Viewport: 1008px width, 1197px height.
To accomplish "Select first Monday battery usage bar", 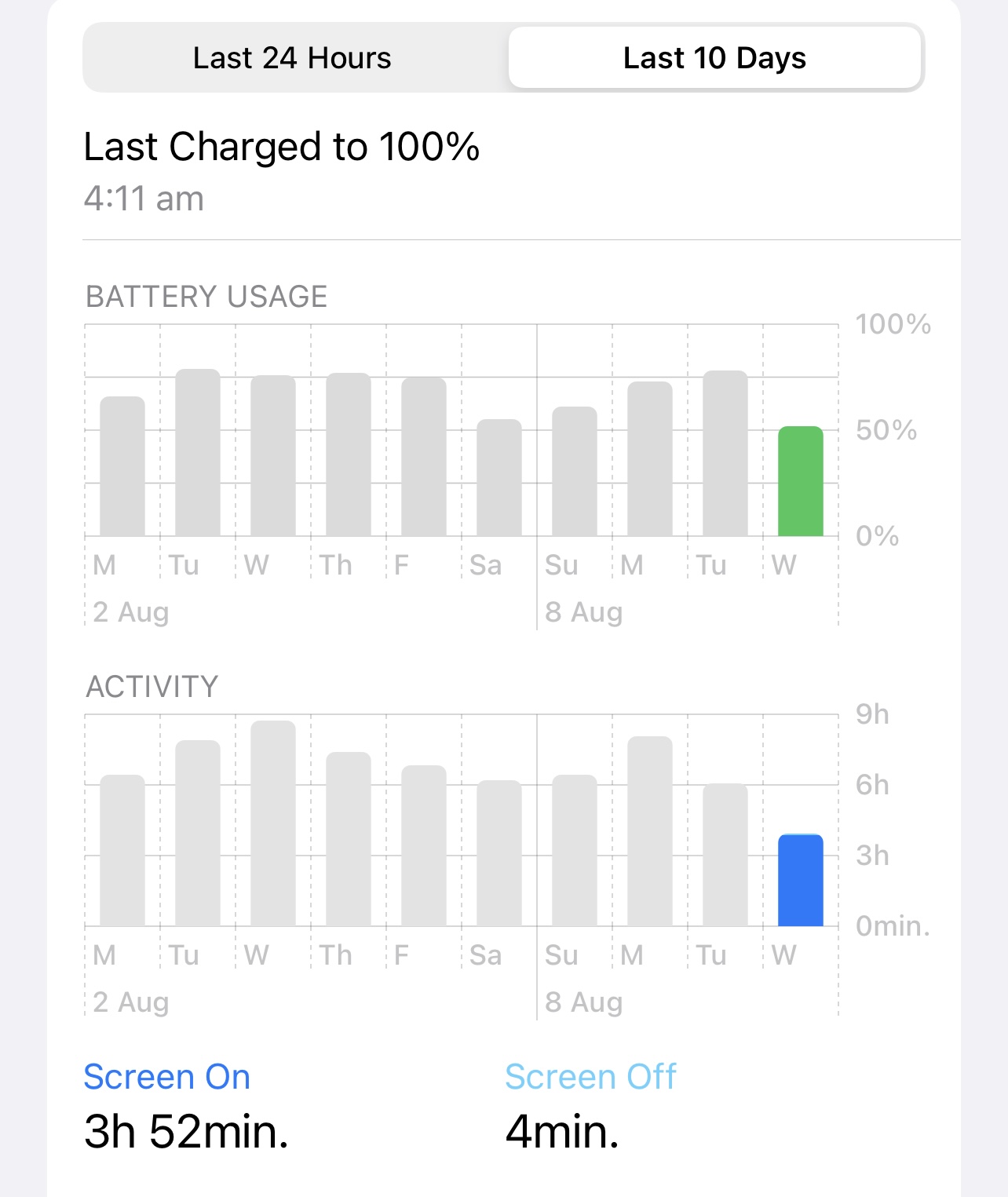I will coord(122,467).
